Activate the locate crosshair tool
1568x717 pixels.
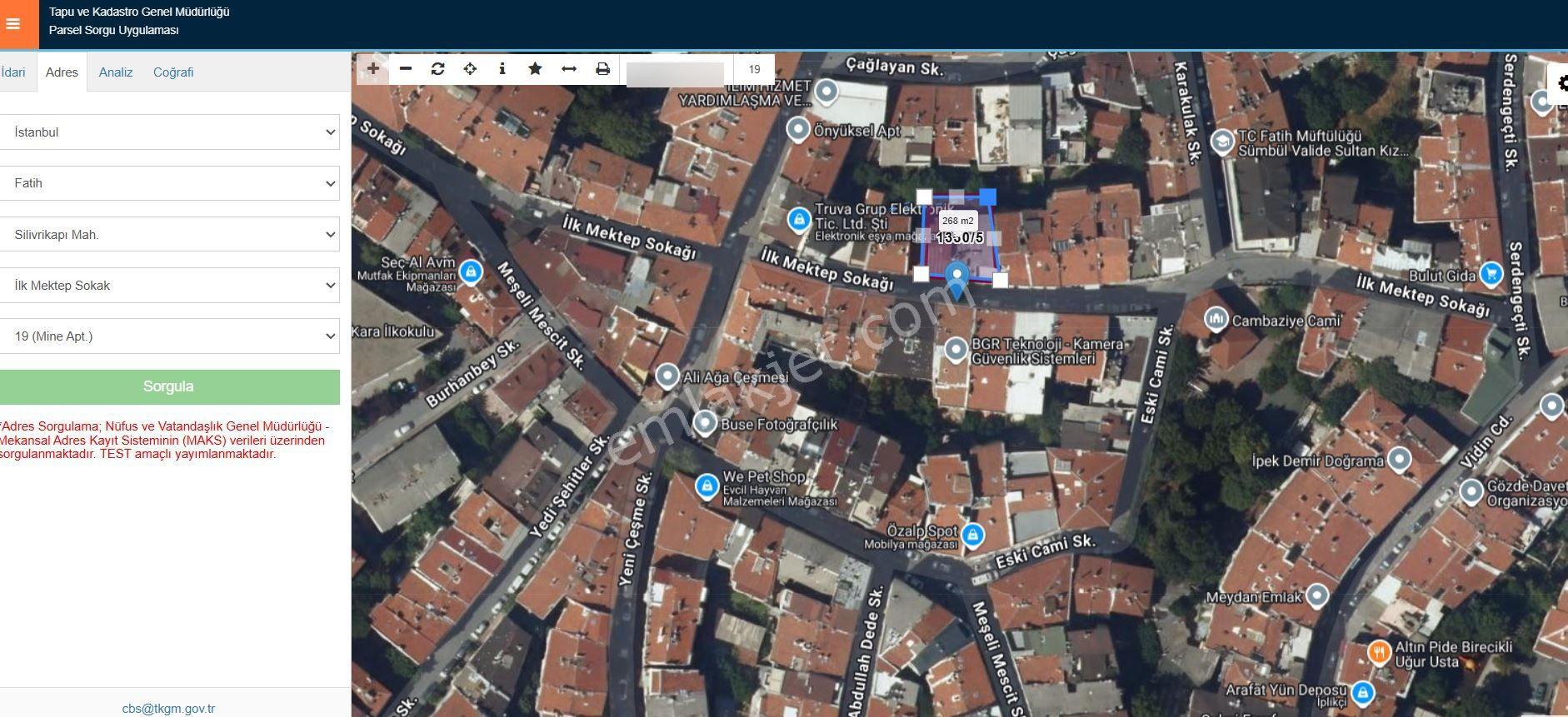(x=470, y=69)
